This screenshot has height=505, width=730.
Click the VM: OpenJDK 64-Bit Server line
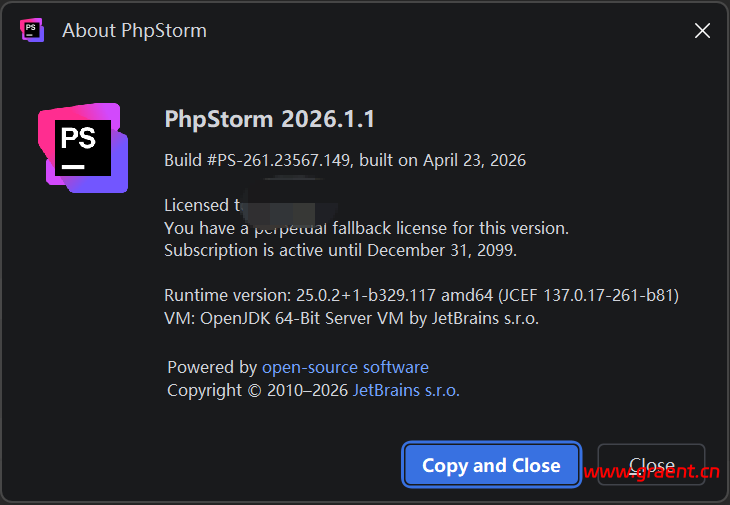click(x=351, y=318)
